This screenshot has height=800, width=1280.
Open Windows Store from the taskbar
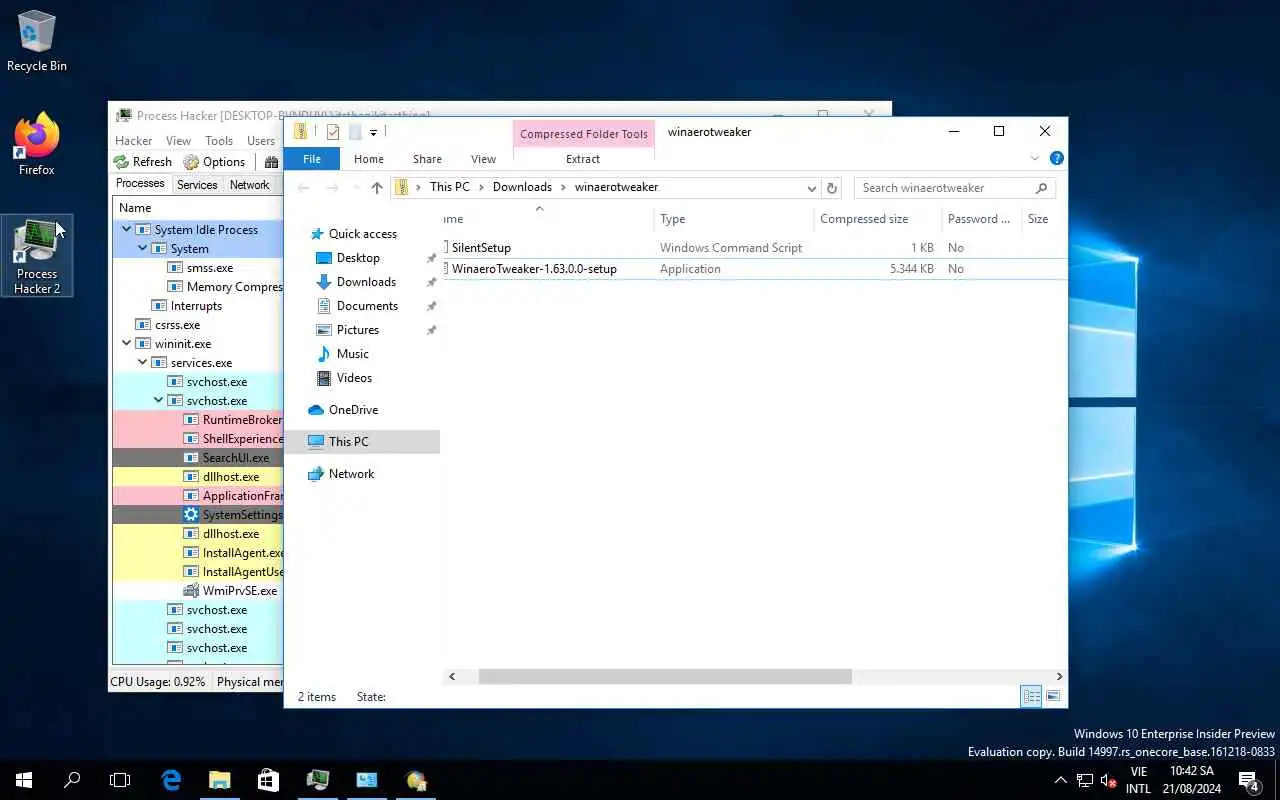coord(268,780)
